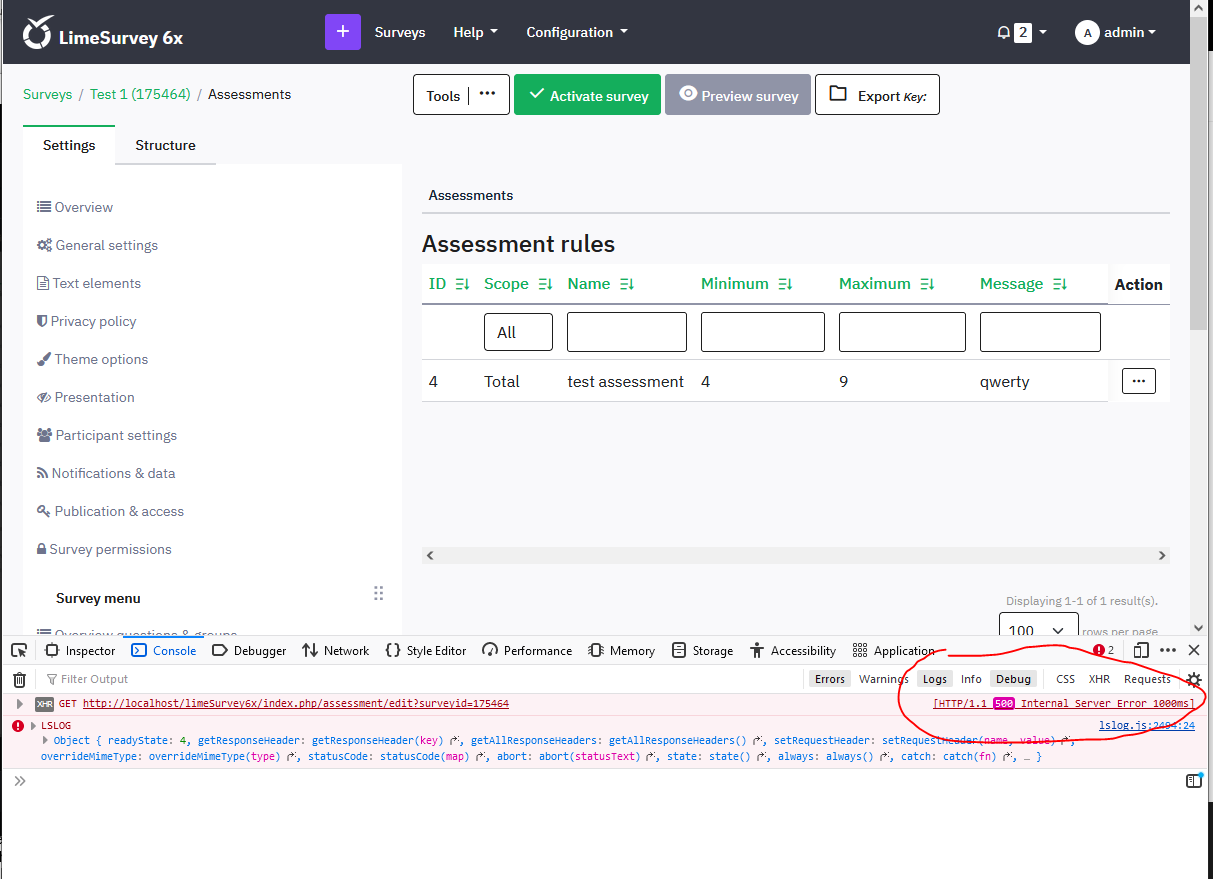Toggle the Errors console filter
The height and width of the screenshot is (879, 1213).
coord(829,679)
